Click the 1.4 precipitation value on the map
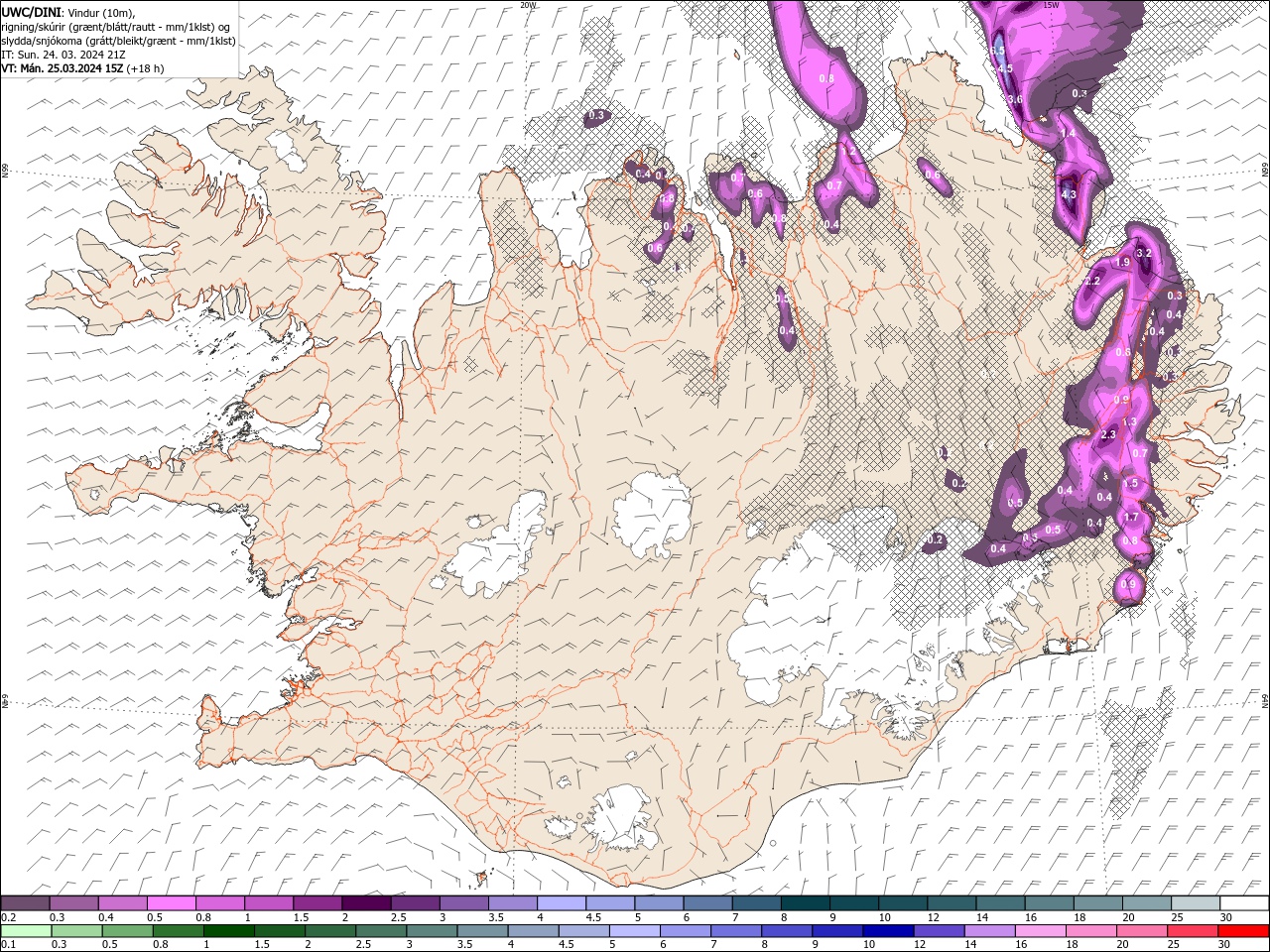 click(x=1069, y=133)
